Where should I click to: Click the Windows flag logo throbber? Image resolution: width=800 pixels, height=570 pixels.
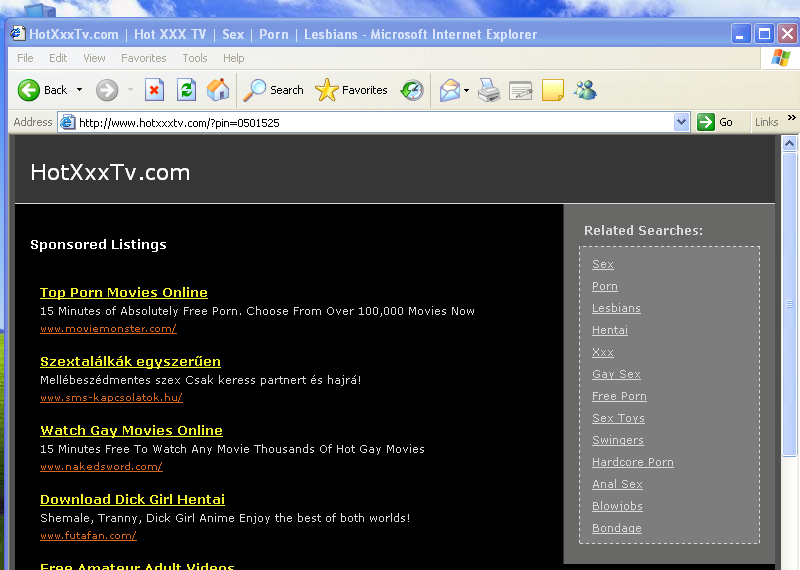coord(781,58)
